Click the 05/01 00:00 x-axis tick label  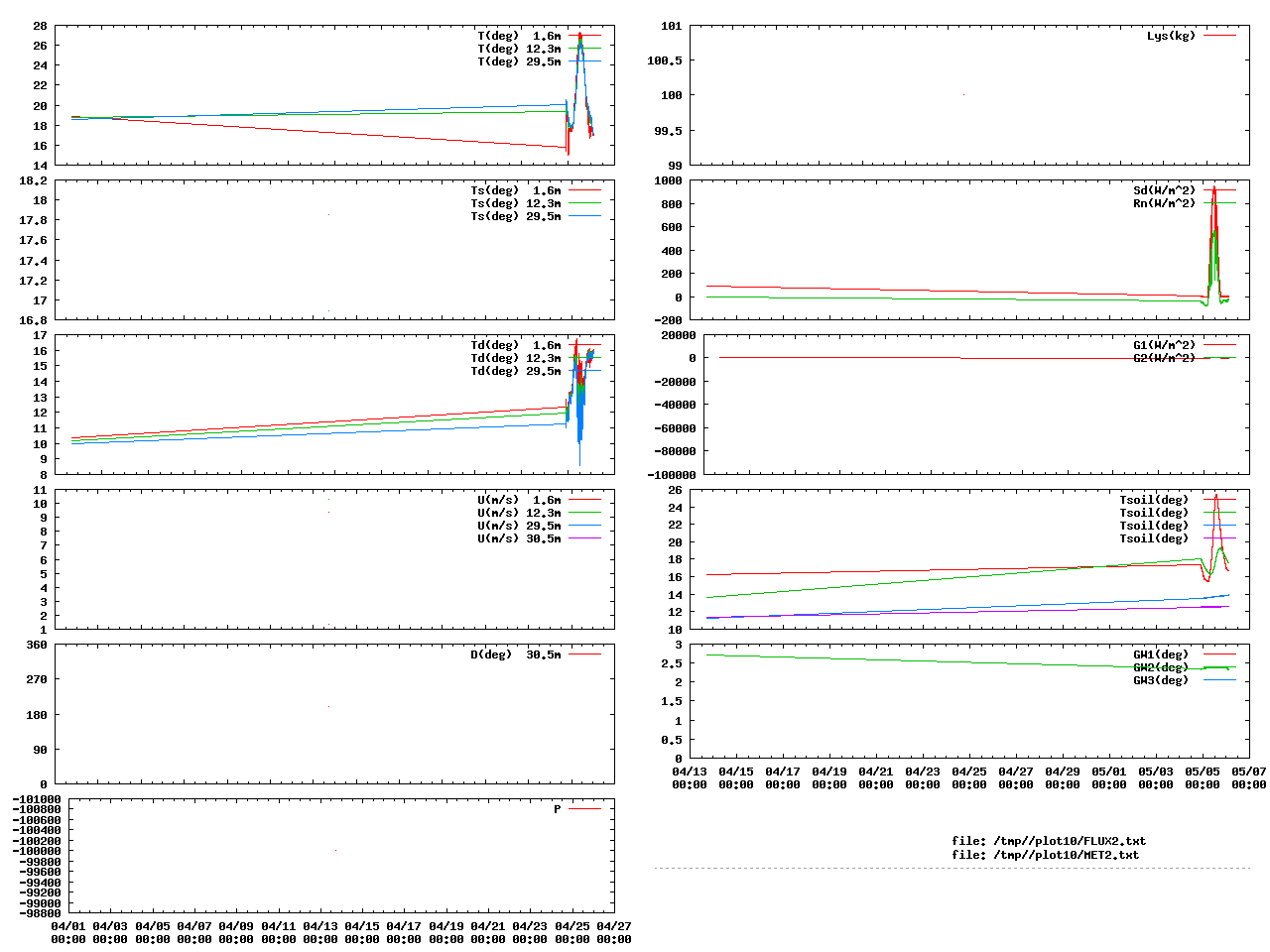(1109, 777)
